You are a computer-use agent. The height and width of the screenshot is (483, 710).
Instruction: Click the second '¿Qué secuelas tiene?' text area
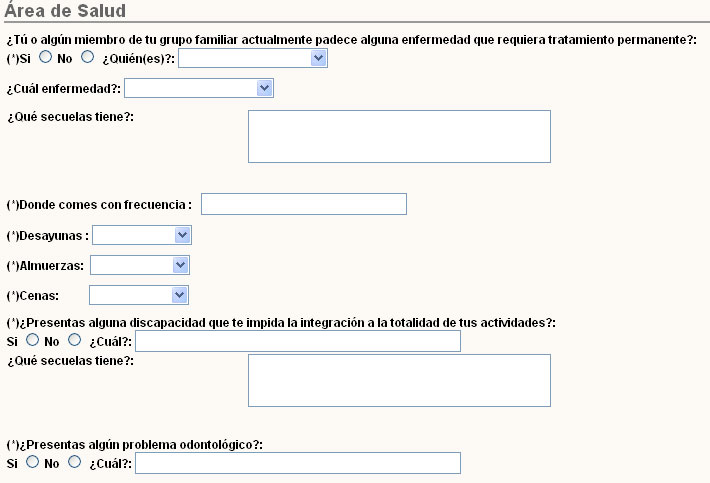399,380
